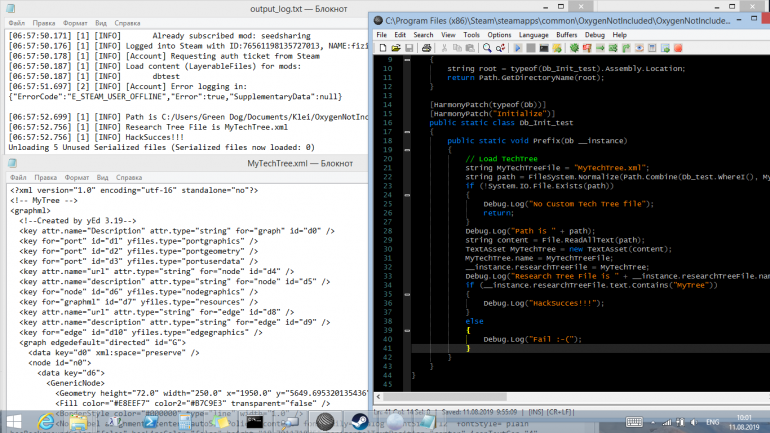
Task: Open the console window icon in editor toolbar
Action: pyautogui.click(x=544, y=48)
